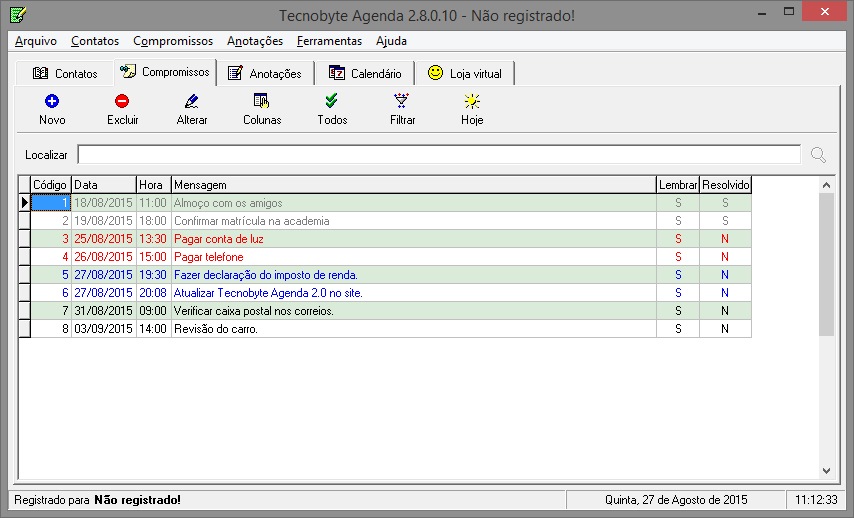Click the Filtrar filter icon

click(402, 101)
